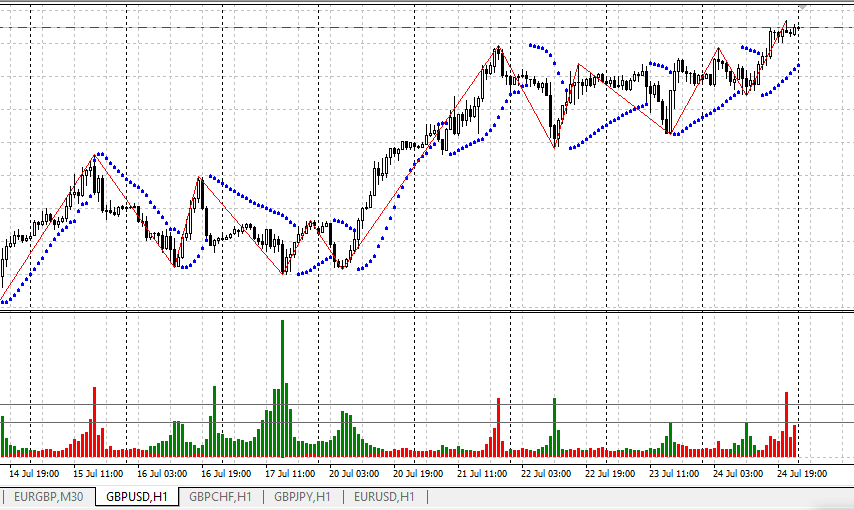854x510 pixels.
Task: Click the 22 Jul 03:00 time label
Action: (546, 474)
